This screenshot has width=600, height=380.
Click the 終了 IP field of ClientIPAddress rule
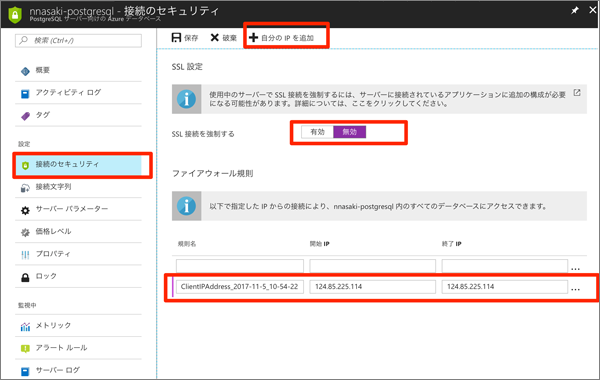click(505, 287)
